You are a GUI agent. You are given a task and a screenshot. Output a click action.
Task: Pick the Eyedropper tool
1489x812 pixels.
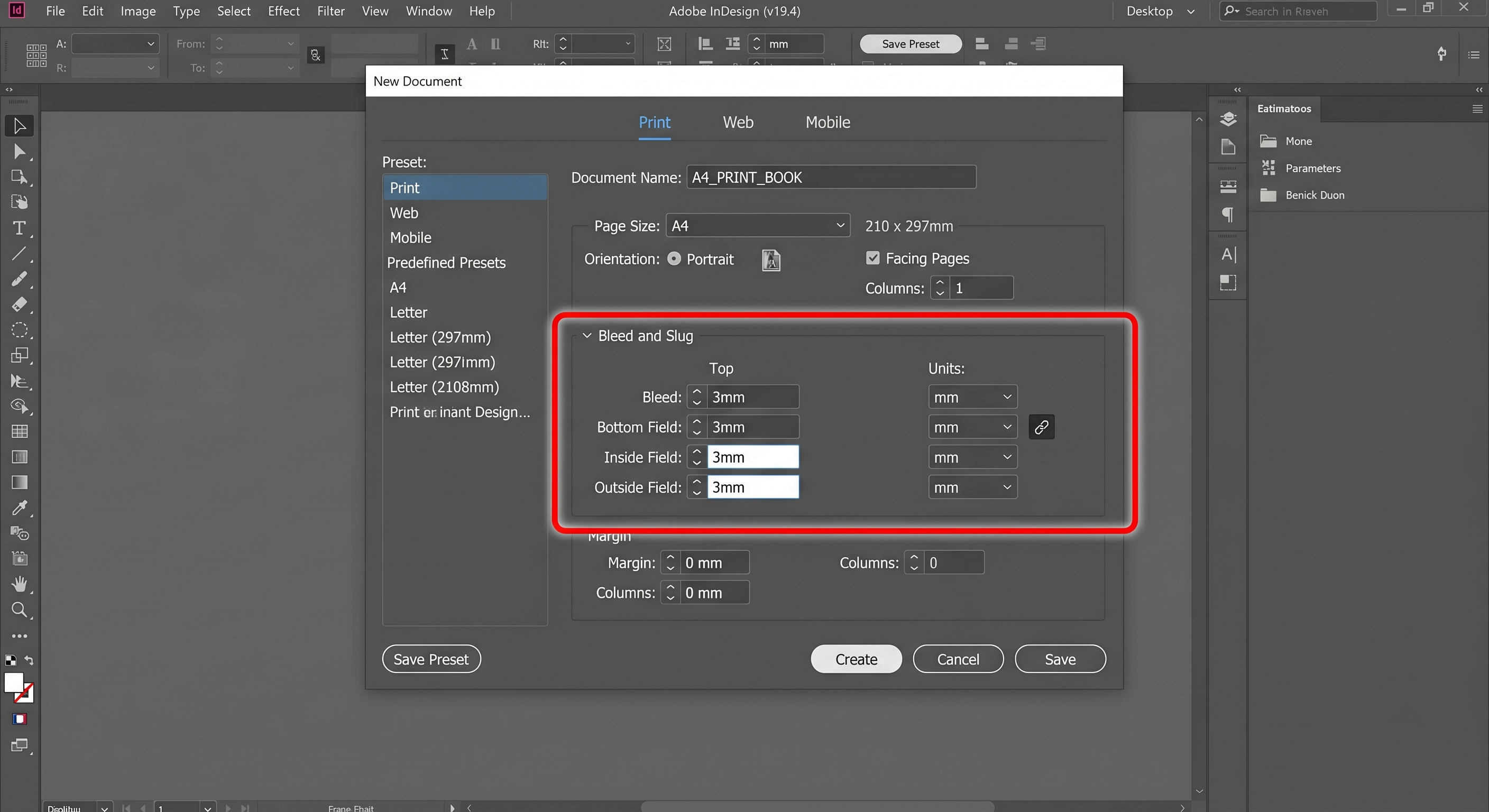(19, 508)
